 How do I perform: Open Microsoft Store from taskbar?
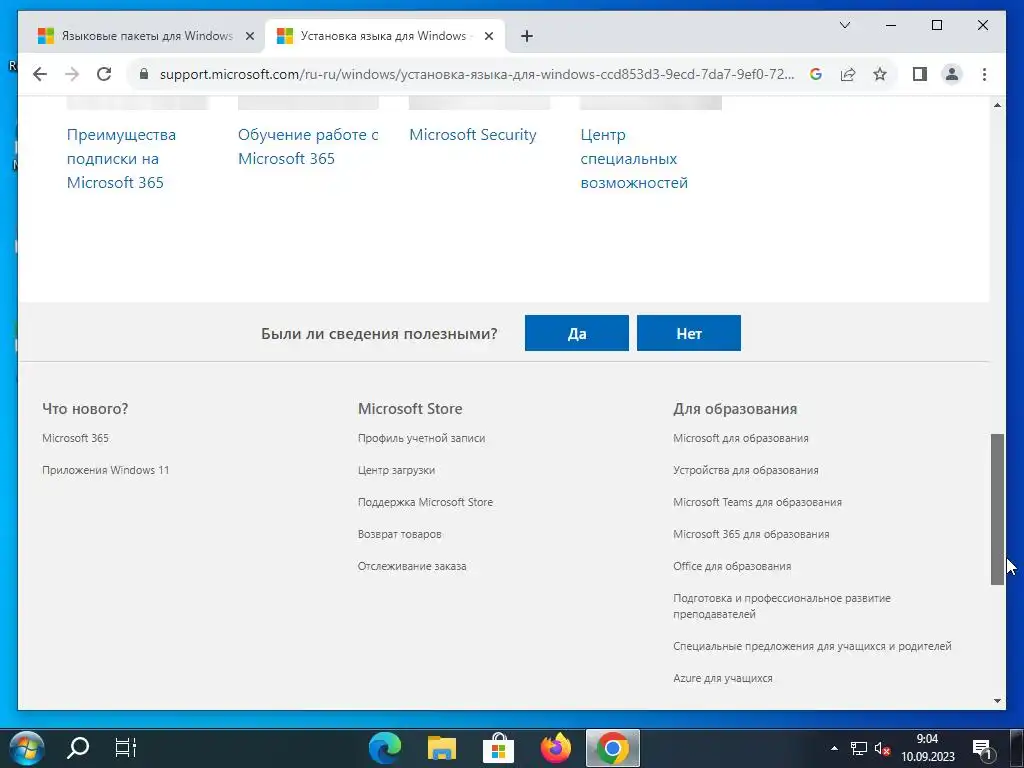point(498,748)
